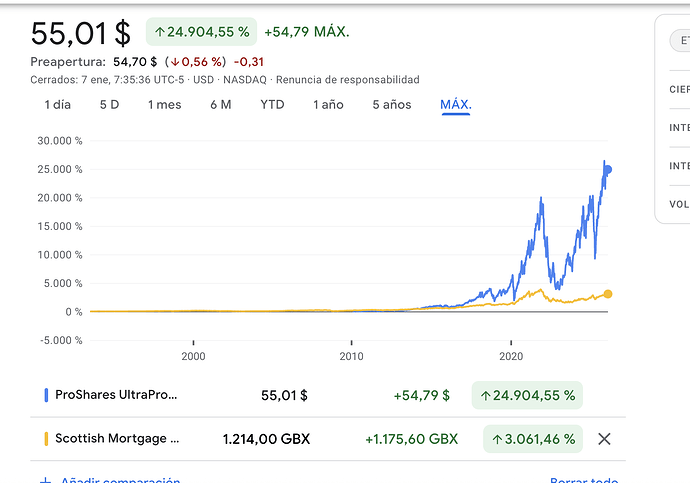The image size is (690, 483).
Task: Click the 24.904,55 % badge in ProShares row
Action: coord(527,395)
